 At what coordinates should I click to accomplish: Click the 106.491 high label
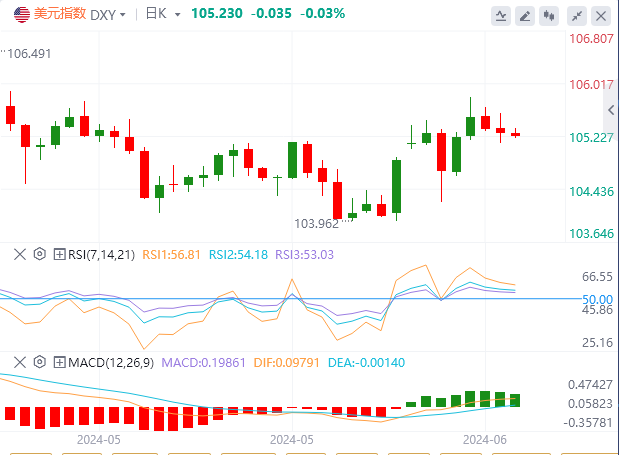(29, 53)
